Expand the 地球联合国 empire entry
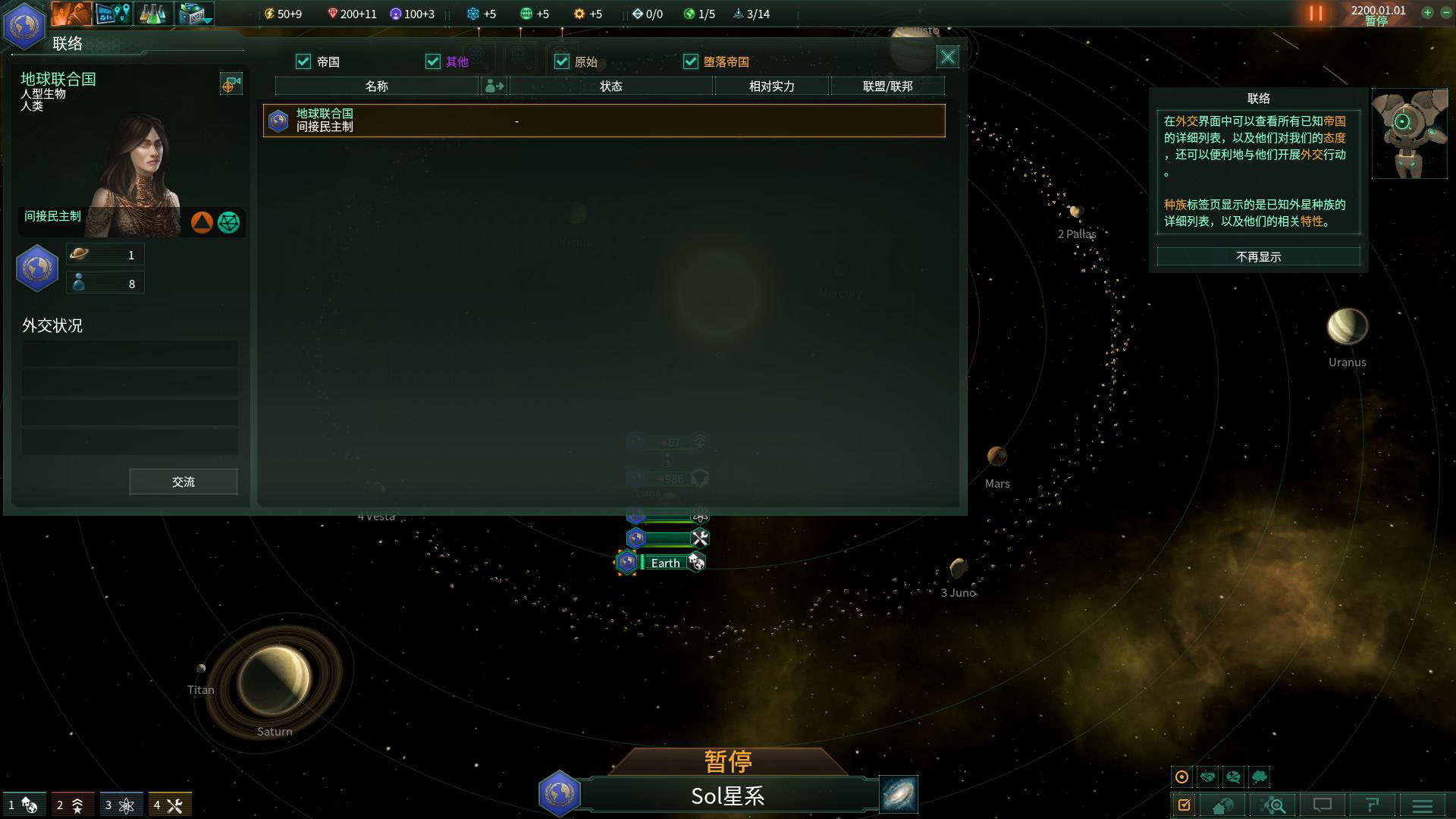The image size is (1456, 819). pos(603,120)
